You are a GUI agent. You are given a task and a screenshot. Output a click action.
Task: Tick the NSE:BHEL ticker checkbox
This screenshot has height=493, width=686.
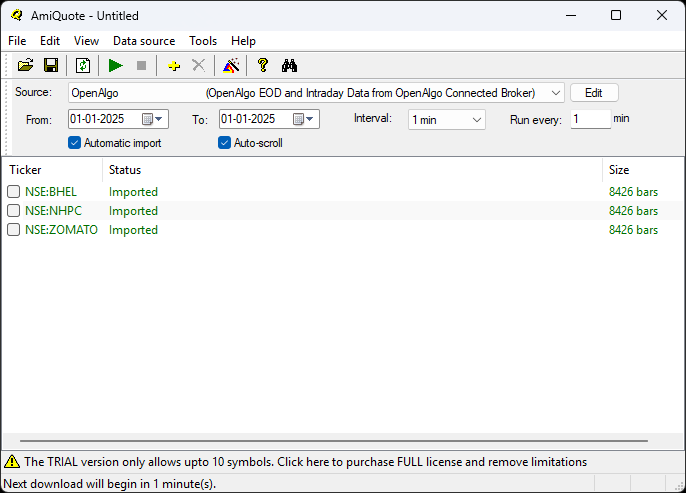click(x=14, y=192)
